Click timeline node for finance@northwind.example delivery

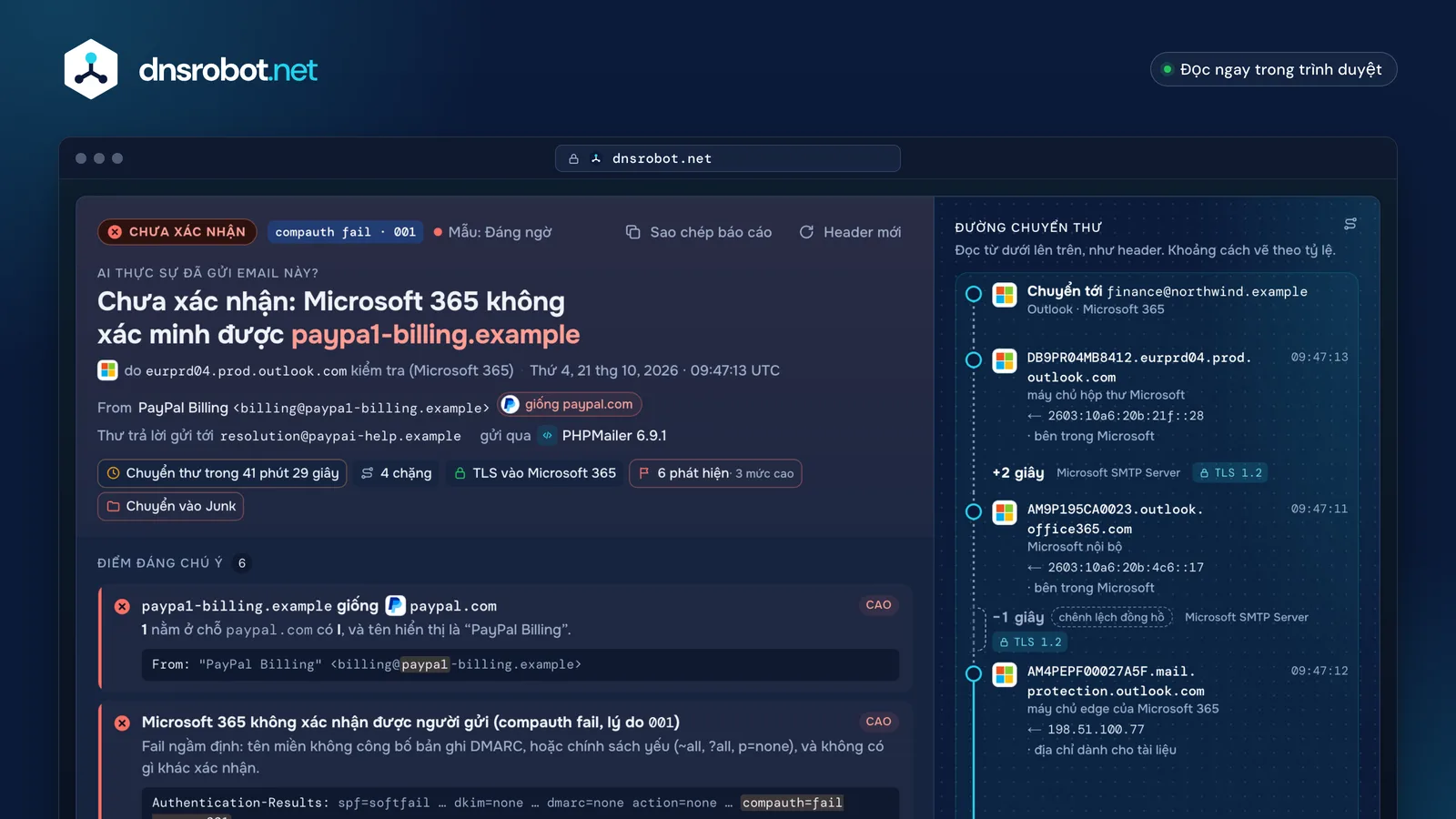(974, 294)
